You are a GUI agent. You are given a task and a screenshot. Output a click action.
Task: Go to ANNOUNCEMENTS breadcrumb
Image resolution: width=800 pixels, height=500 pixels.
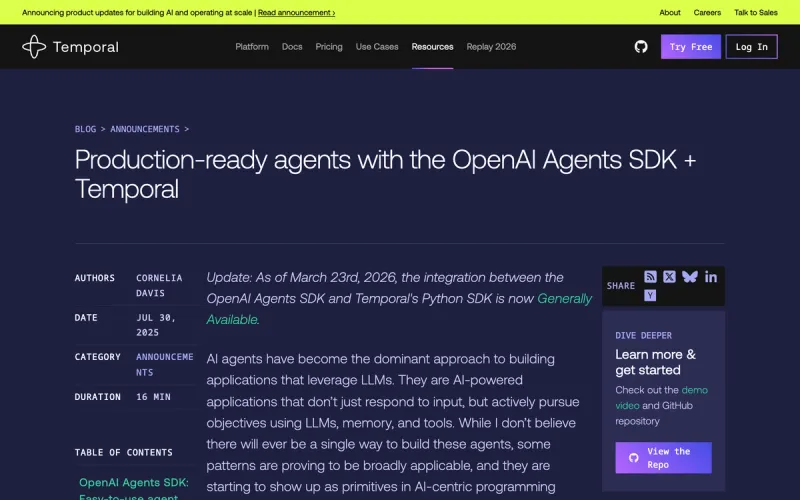tap(145, 129)
